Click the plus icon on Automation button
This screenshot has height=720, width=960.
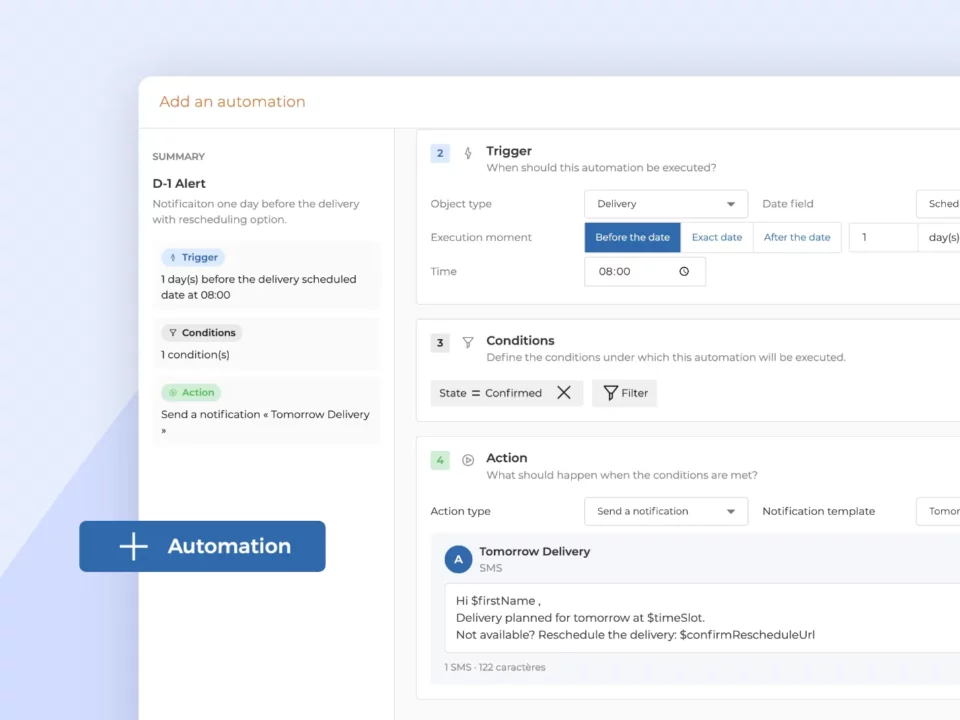(133, 546)
